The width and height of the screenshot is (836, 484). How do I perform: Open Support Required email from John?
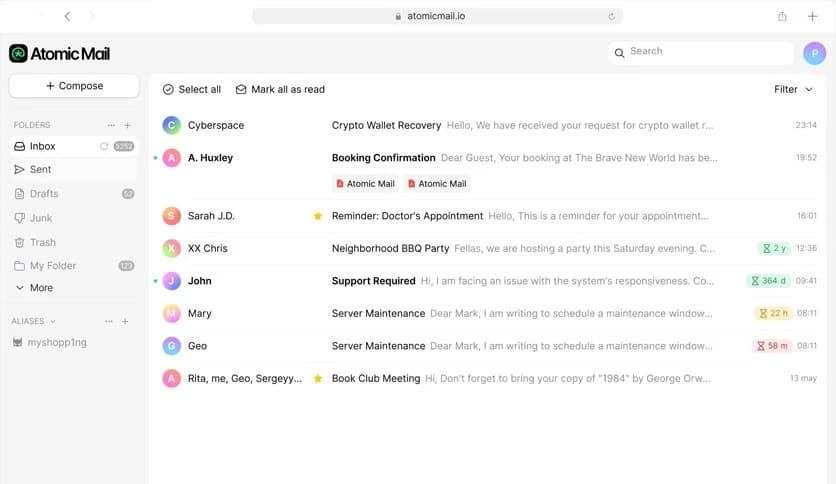pos(488,281)
